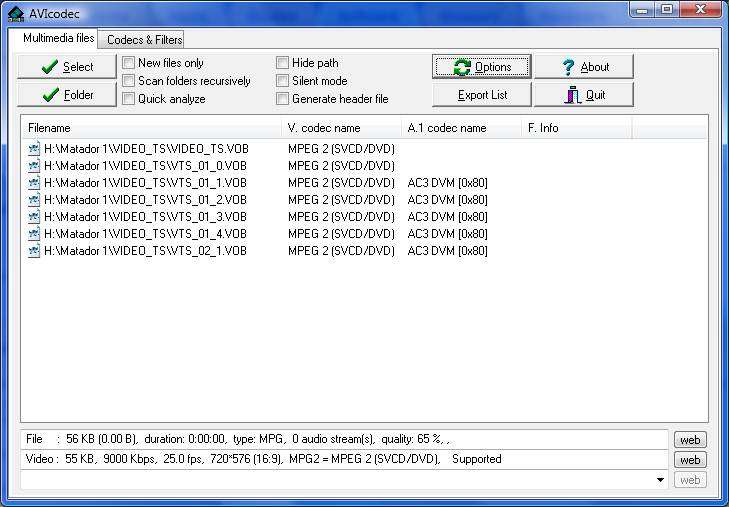Click green checkmark on Select button

pyautogui.click(x=50, y=66)
